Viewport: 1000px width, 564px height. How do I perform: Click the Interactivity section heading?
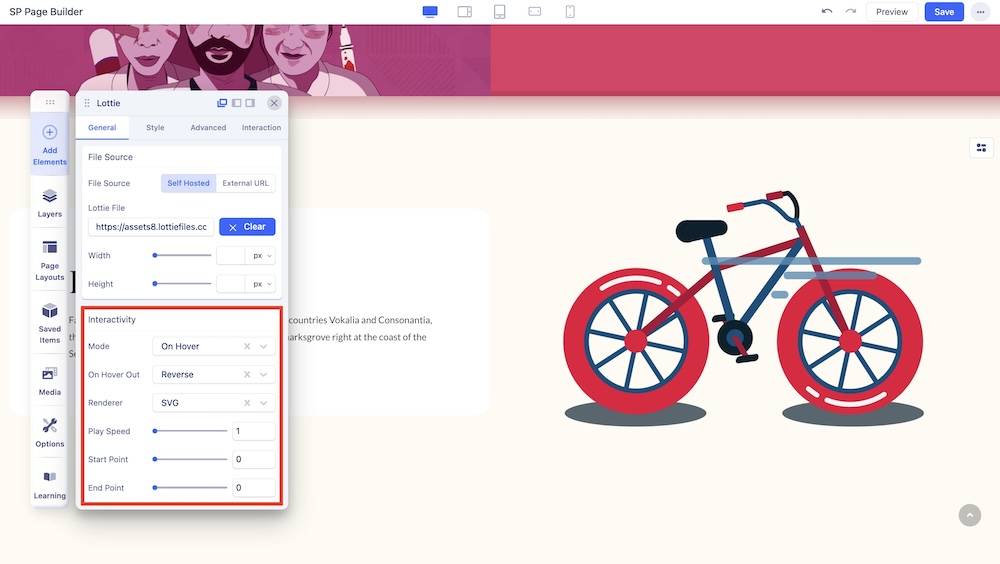point(112,320)
